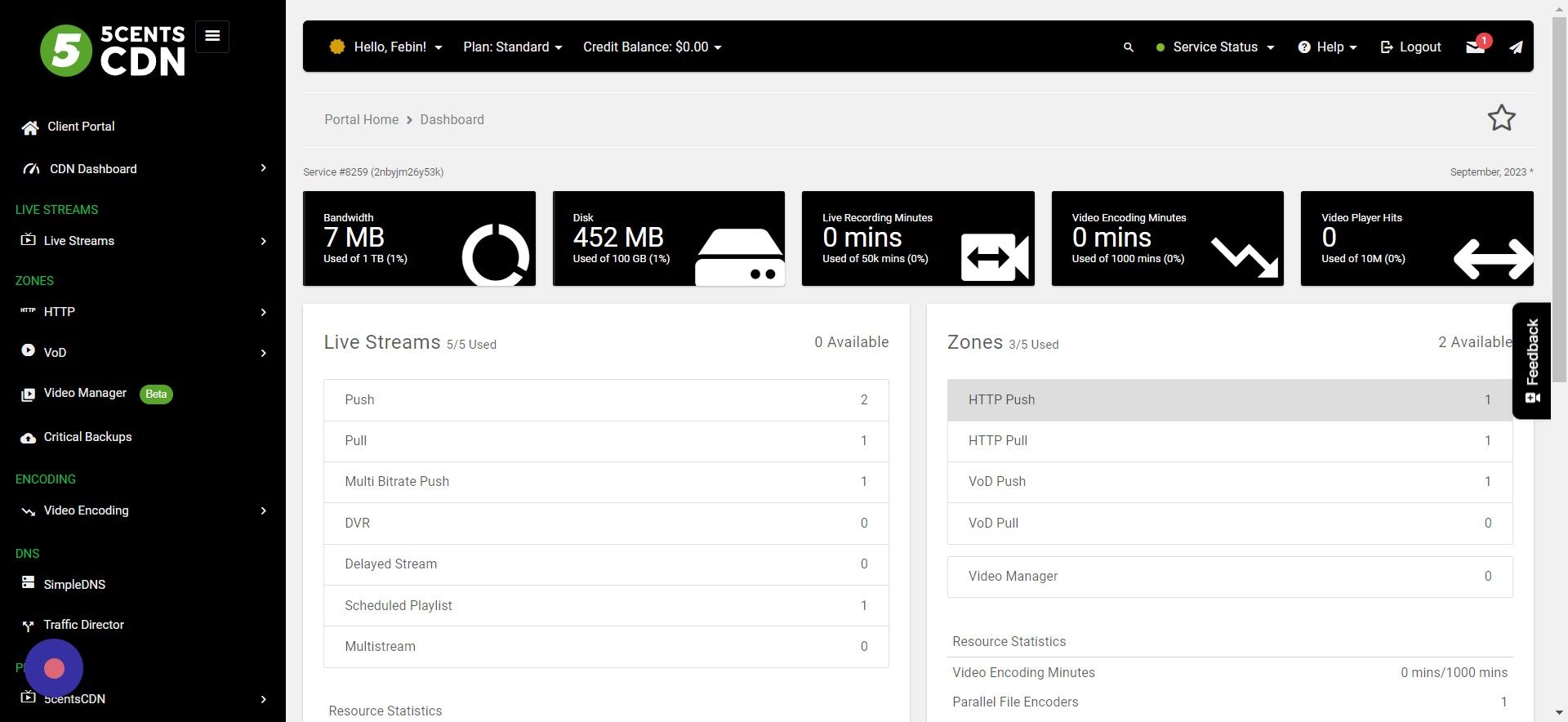1568x722 pixels.
Task: Select the VoD Push zone row
Action: (x=1230, y=482)
